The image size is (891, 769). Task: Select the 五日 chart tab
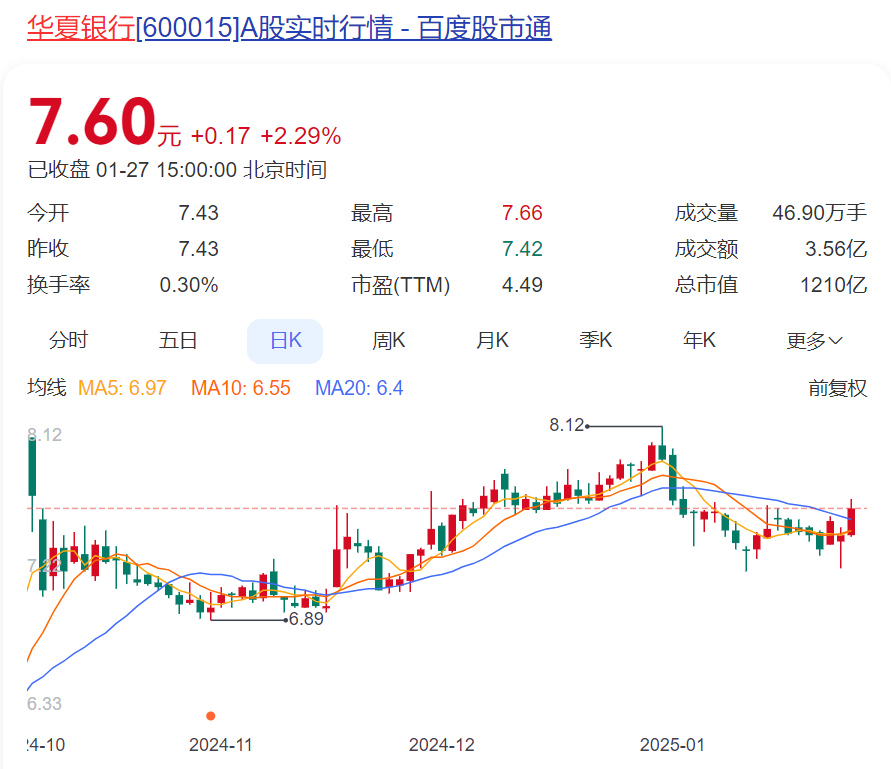click(178, 340)
